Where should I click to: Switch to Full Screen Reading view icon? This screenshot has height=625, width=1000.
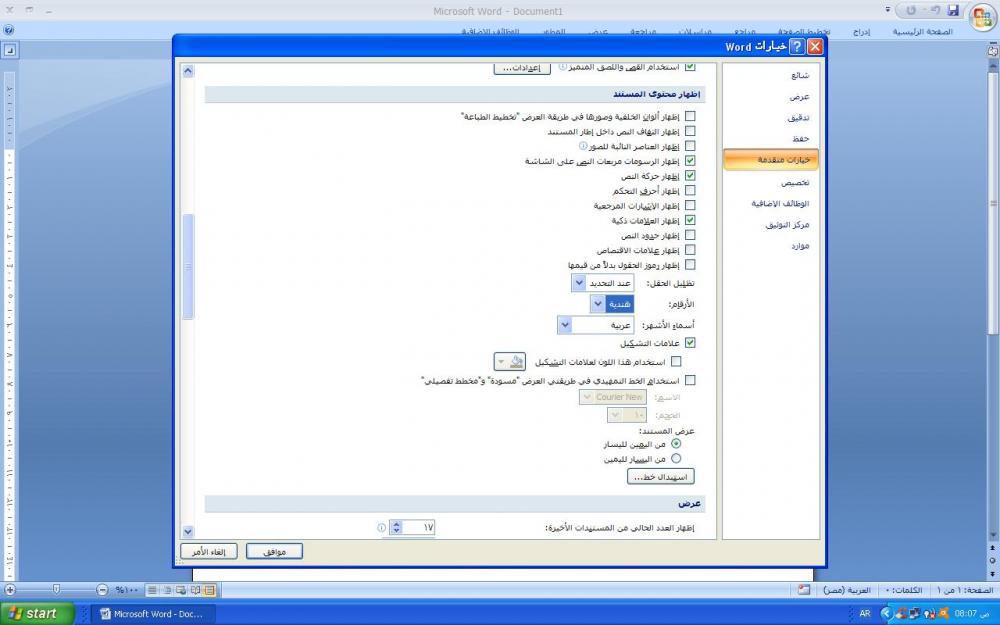(x=195, y=590)
